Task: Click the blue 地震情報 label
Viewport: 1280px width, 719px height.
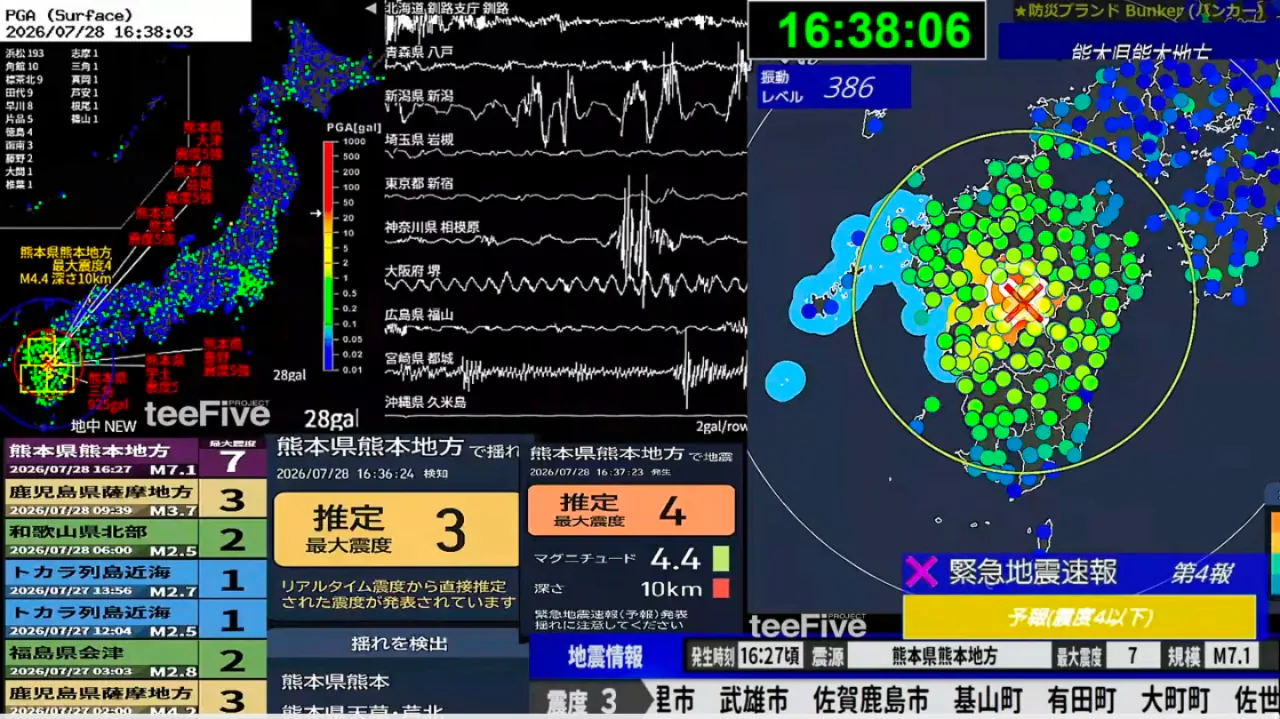Action: click(606, 657)
